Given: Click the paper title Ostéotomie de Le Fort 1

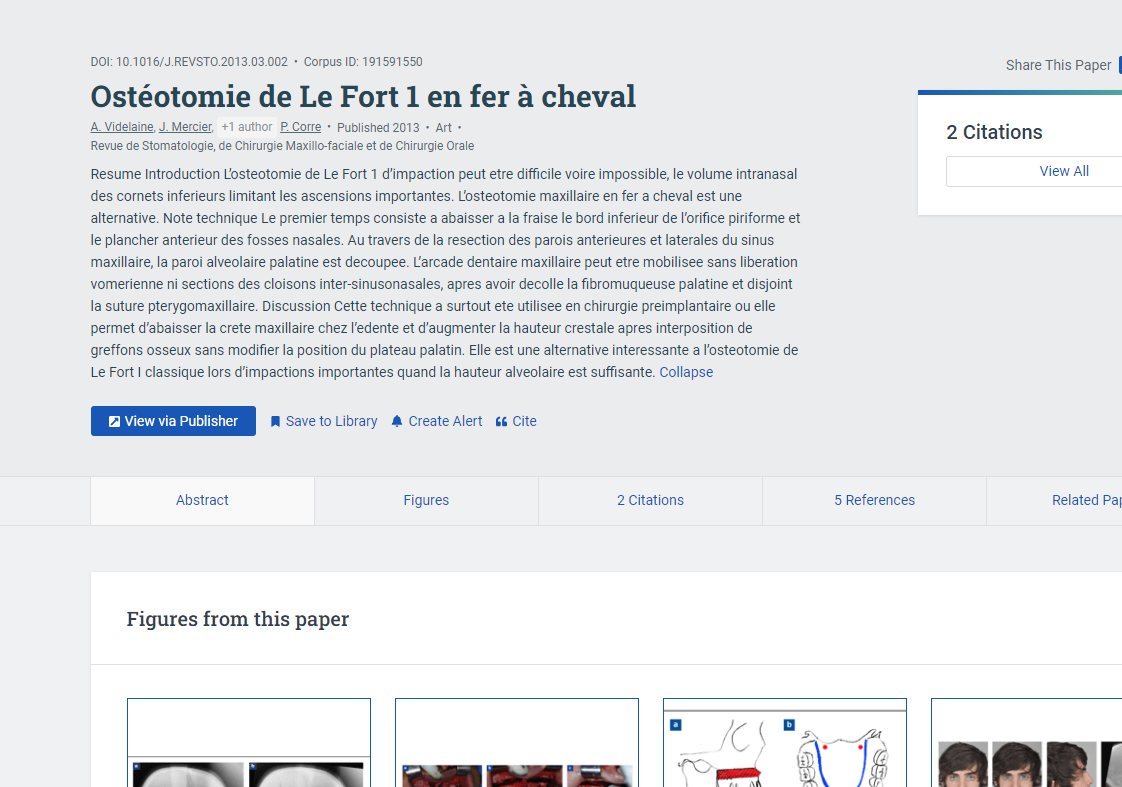Looking at the screenshot, I should [363, 97].
